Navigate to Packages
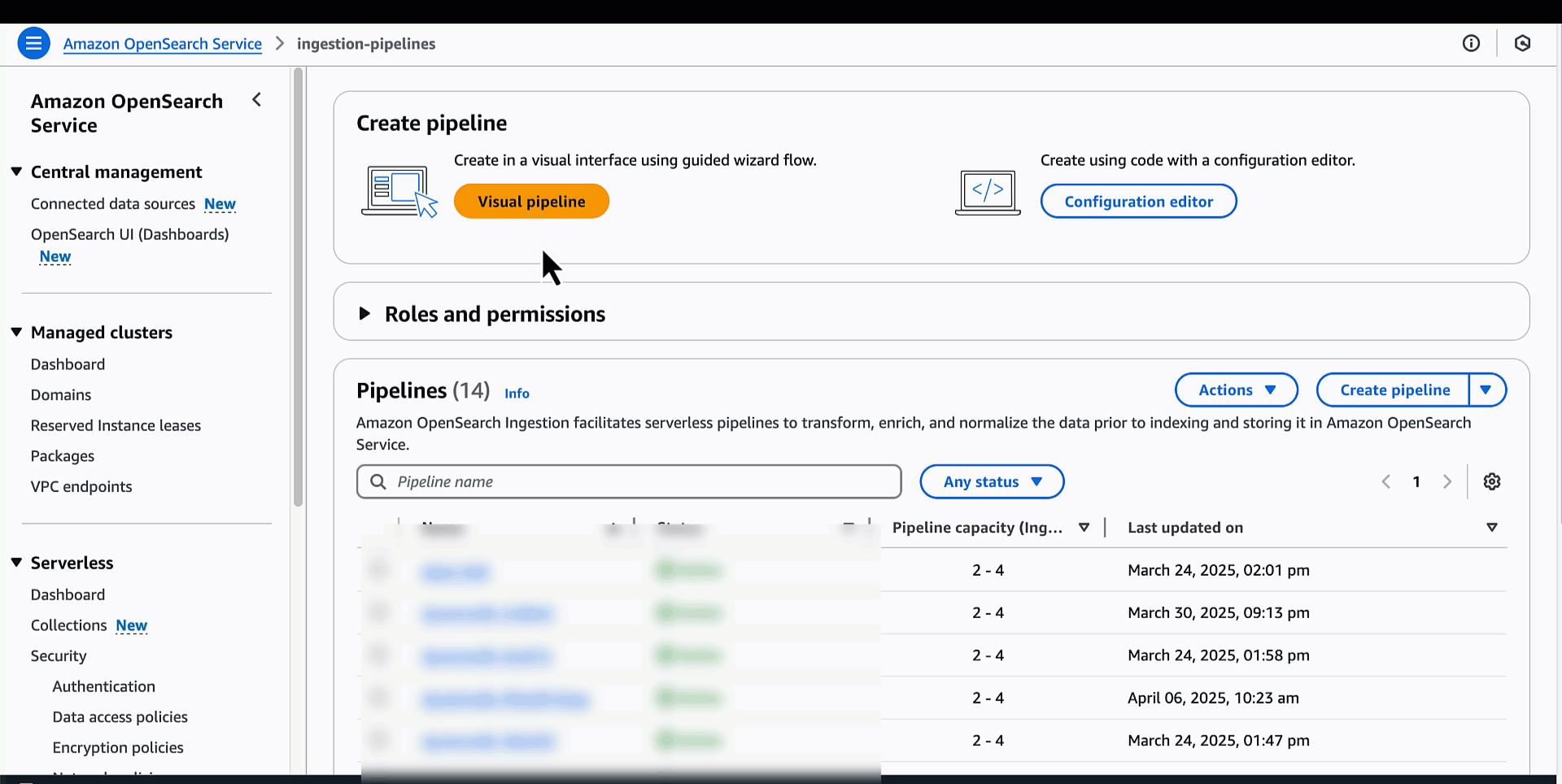The width and height of the screenshot is (1562, 784). click(63, 456)
